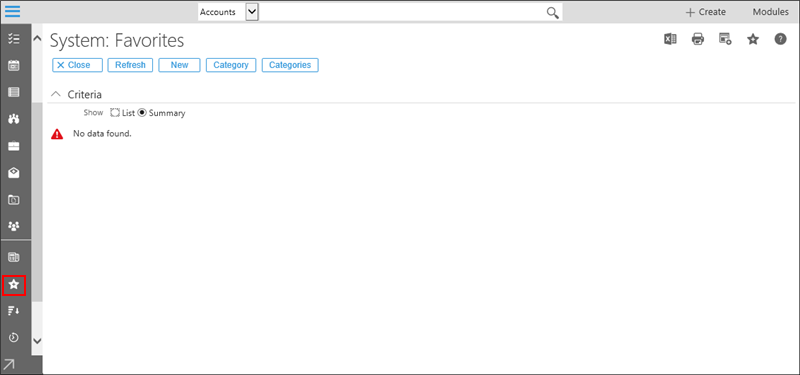This screenshot has height=375, width=800.
Task: Open the help question mark icon
Action: 780,39
